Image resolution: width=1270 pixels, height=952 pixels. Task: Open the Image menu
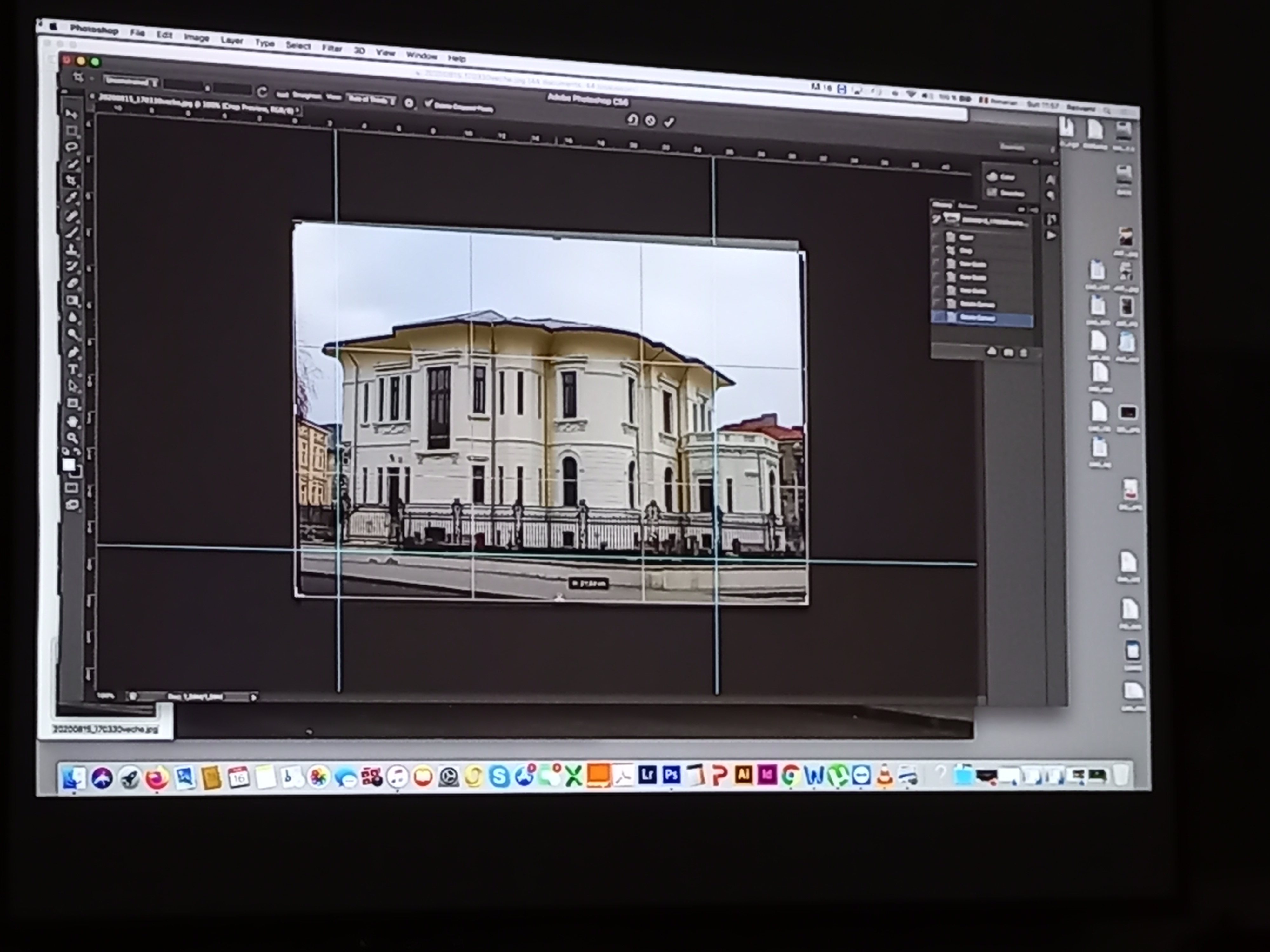click(x=196, y=38)
